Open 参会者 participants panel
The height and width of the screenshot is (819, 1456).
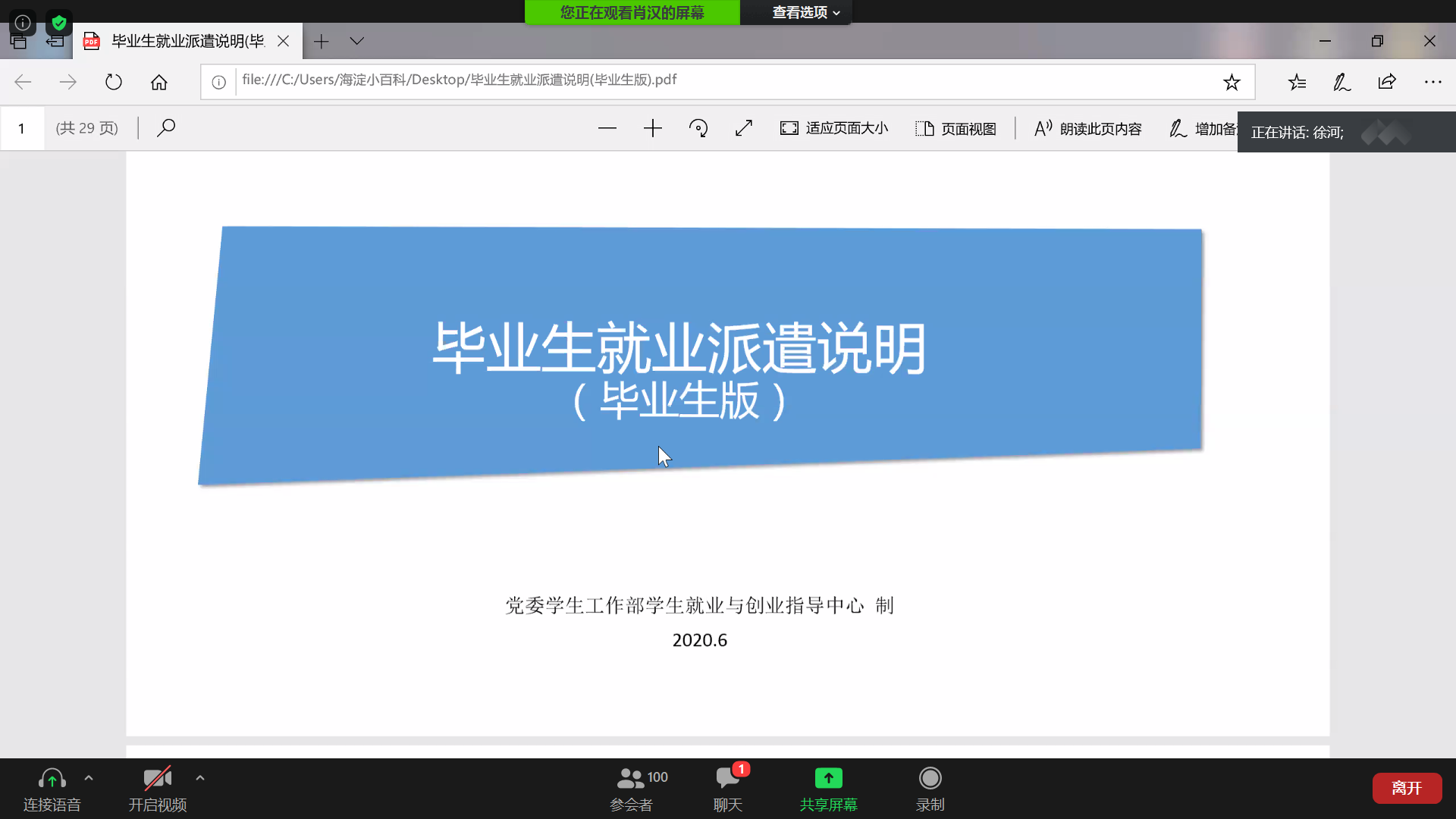click(x=632, y=789)
